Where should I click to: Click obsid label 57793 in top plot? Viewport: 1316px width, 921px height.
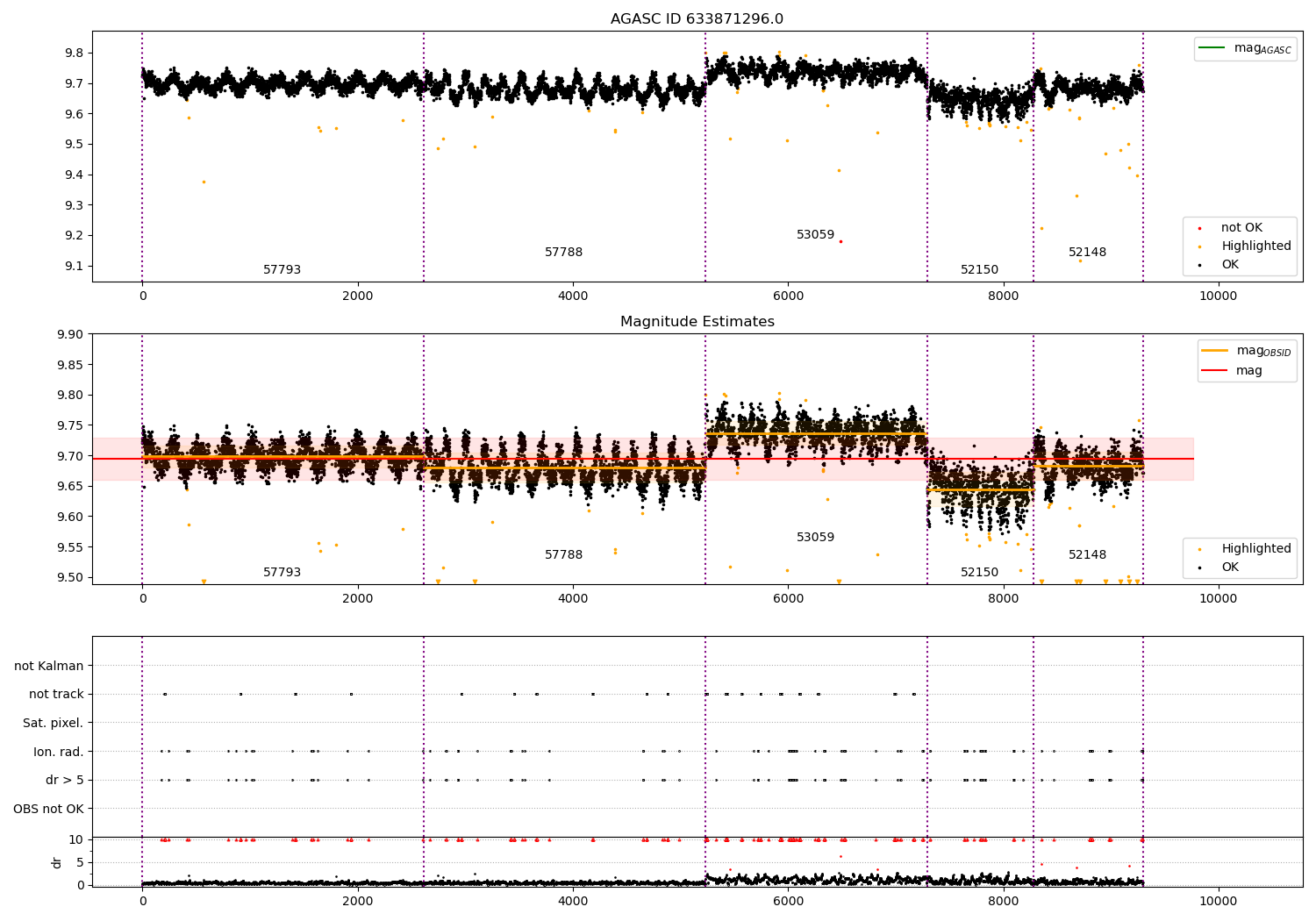pos(282,270)
